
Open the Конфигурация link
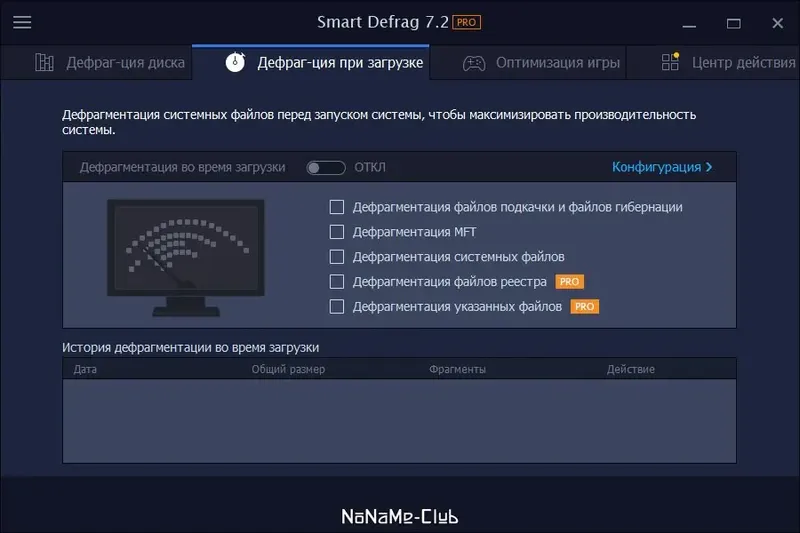point(662,167)
